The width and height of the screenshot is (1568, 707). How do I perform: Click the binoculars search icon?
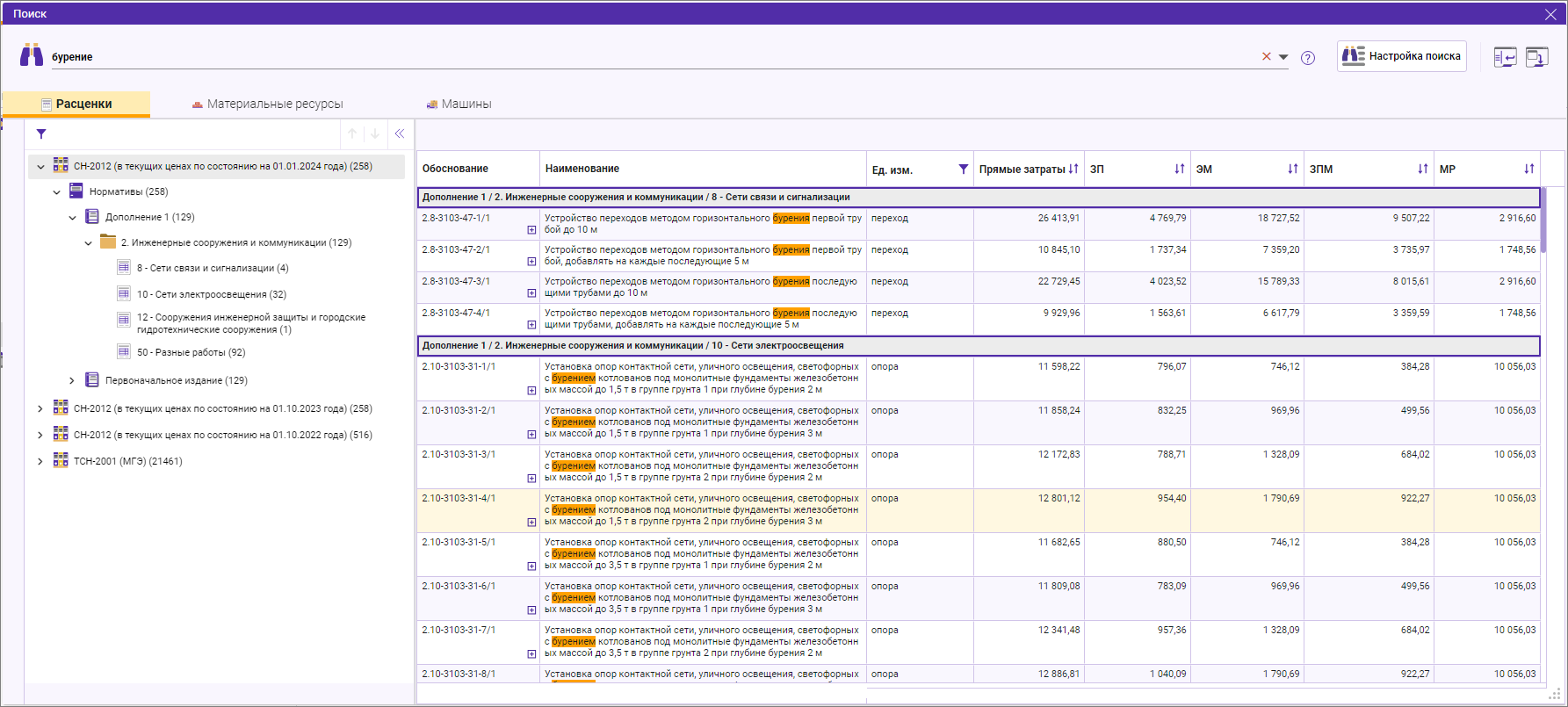tap(32, 54)
